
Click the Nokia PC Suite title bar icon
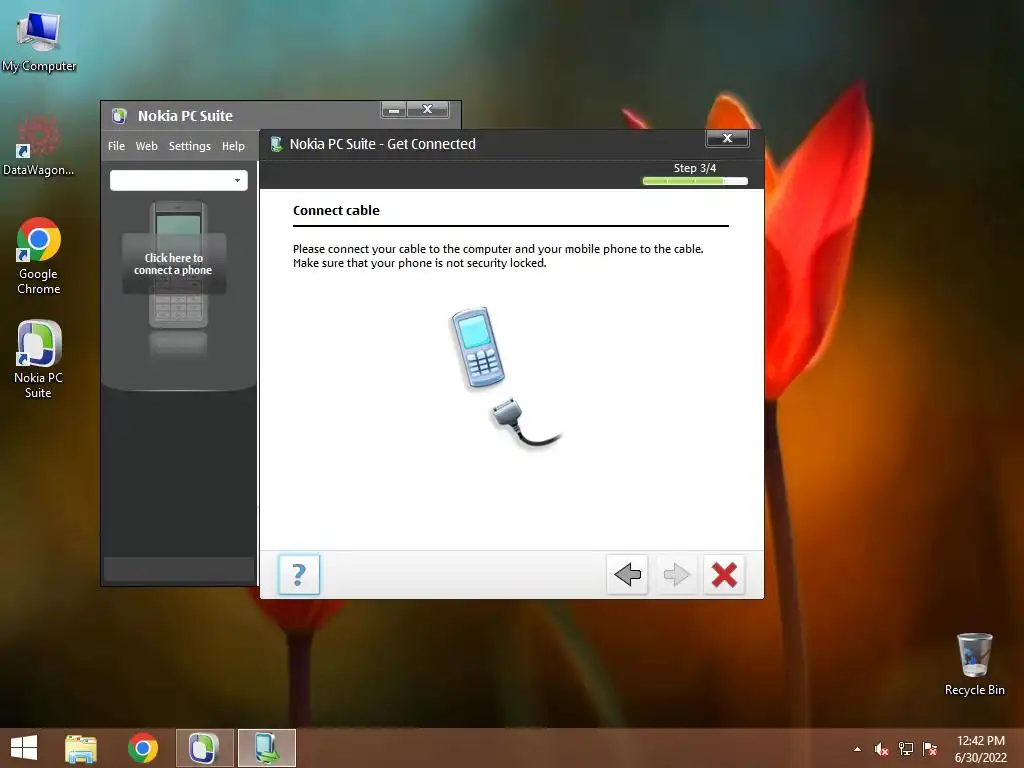tap(119, 116)
